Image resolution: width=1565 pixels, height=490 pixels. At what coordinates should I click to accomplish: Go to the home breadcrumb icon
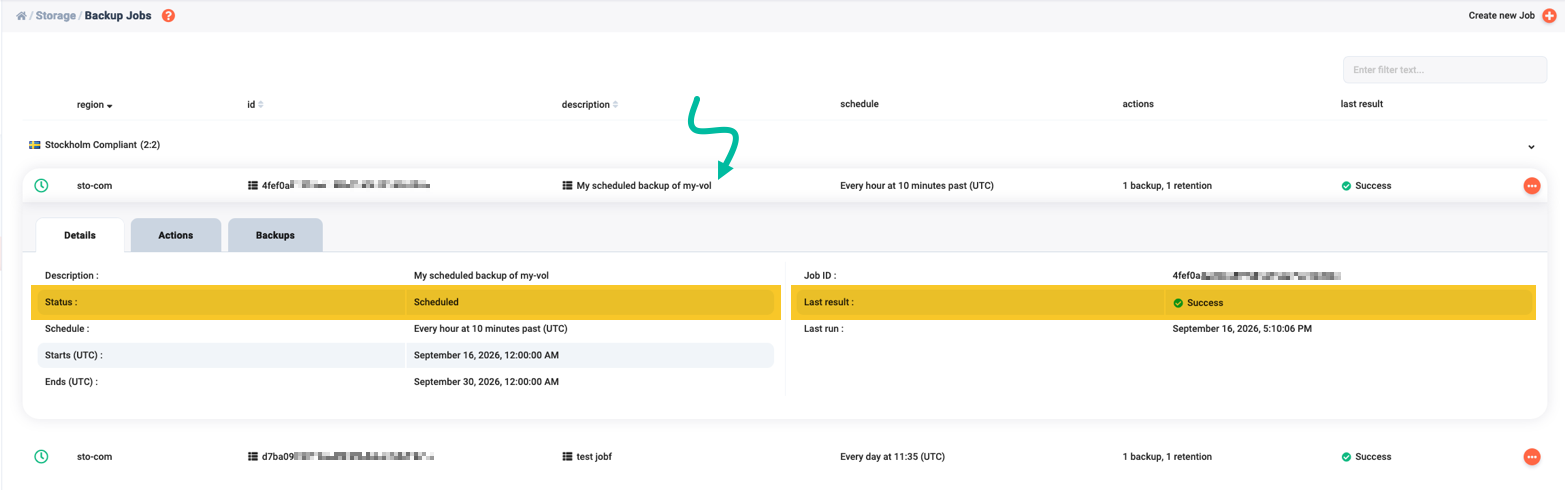(21, 16)
